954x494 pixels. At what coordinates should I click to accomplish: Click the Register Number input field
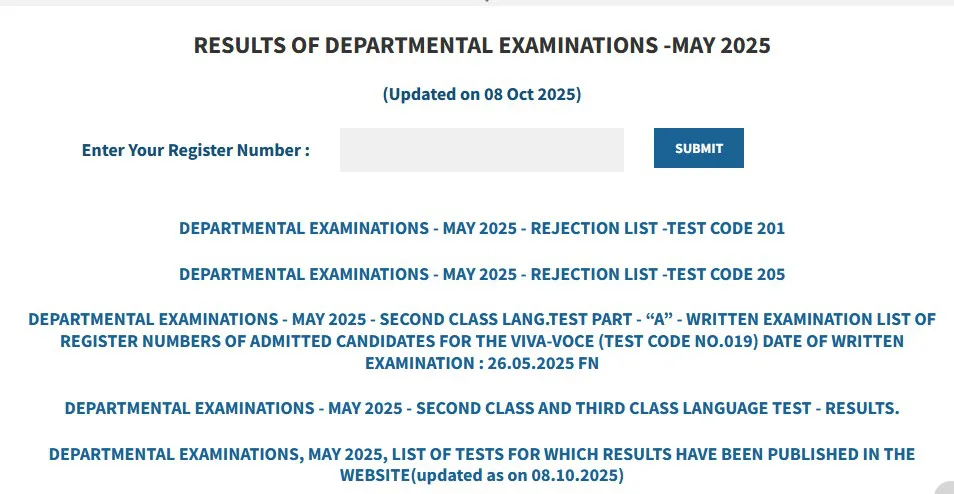pos(481,150)
